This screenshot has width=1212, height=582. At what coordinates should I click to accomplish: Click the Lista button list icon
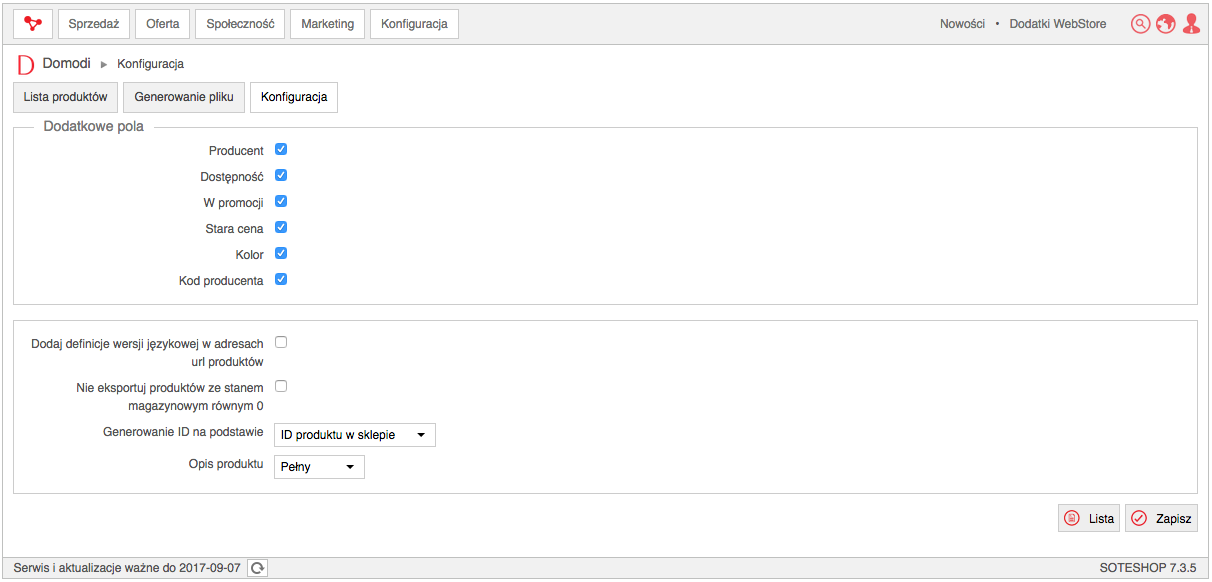(1072, 518)
